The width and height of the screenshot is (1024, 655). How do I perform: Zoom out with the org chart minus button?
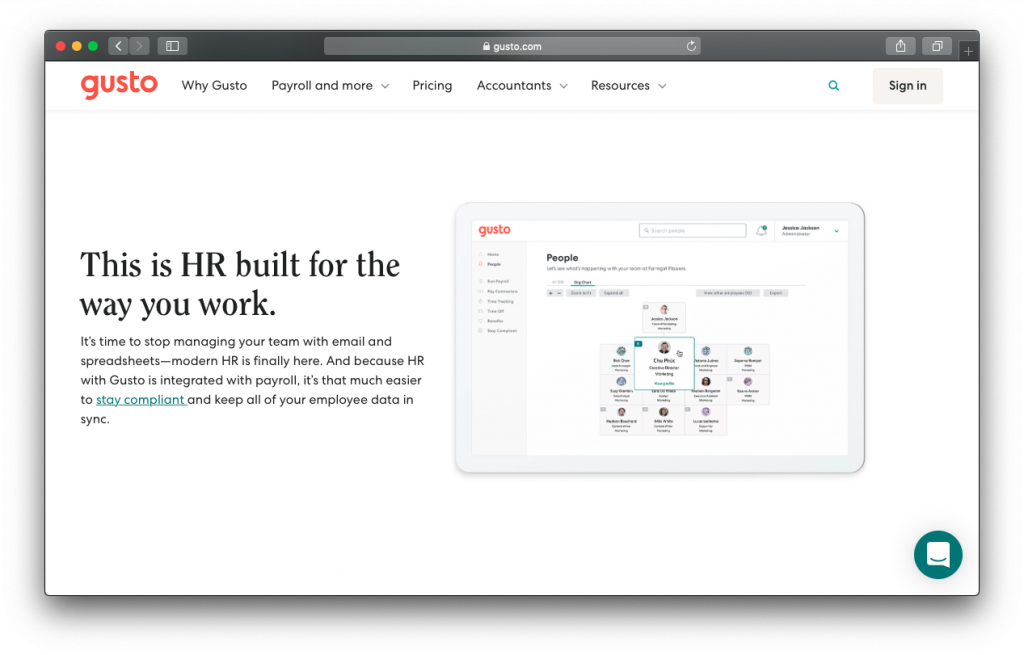(x=559, y=293)
